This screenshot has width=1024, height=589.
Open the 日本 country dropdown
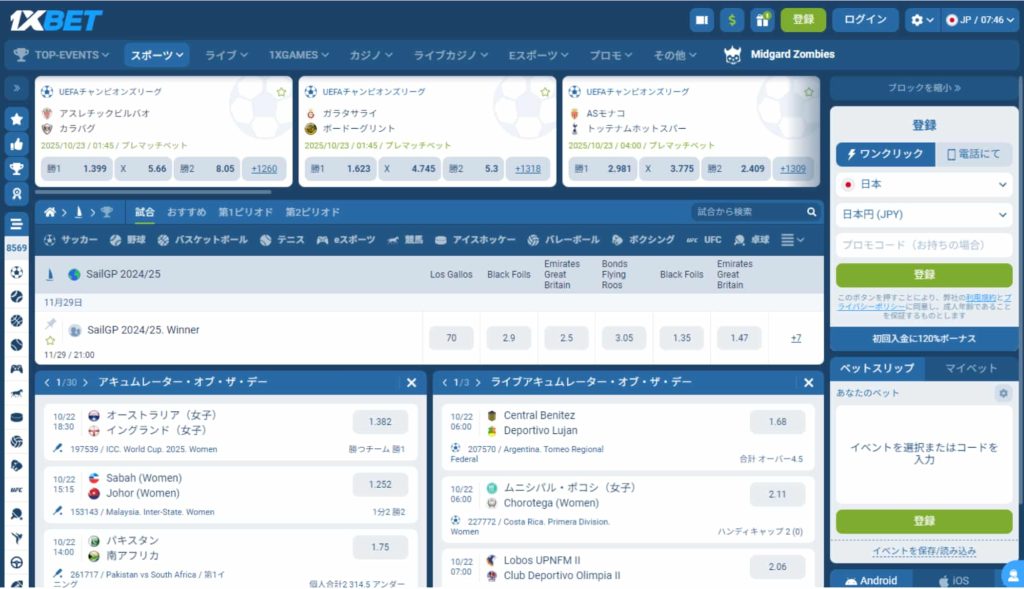point(924,185)
